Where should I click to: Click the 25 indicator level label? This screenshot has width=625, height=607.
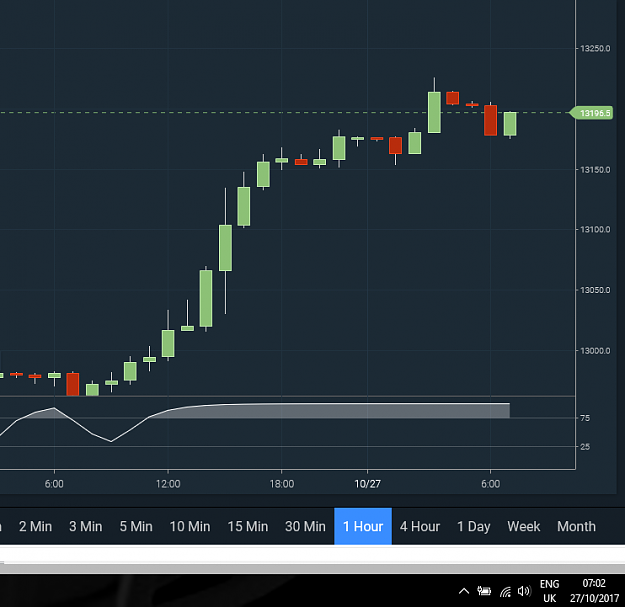coord(585,447)
